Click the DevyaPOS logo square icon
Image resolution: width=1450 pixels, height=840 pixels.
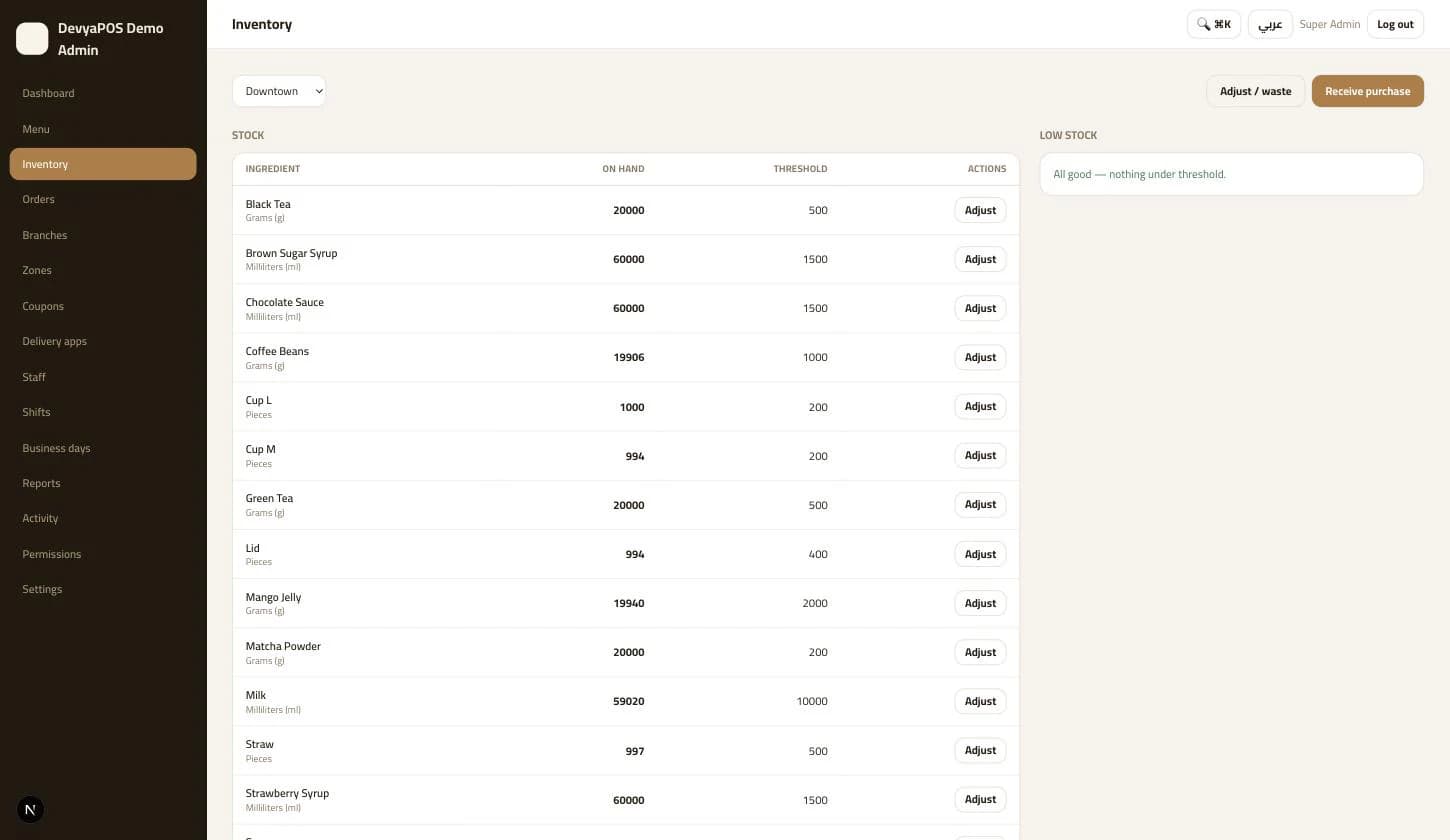[x=32, y=39]
